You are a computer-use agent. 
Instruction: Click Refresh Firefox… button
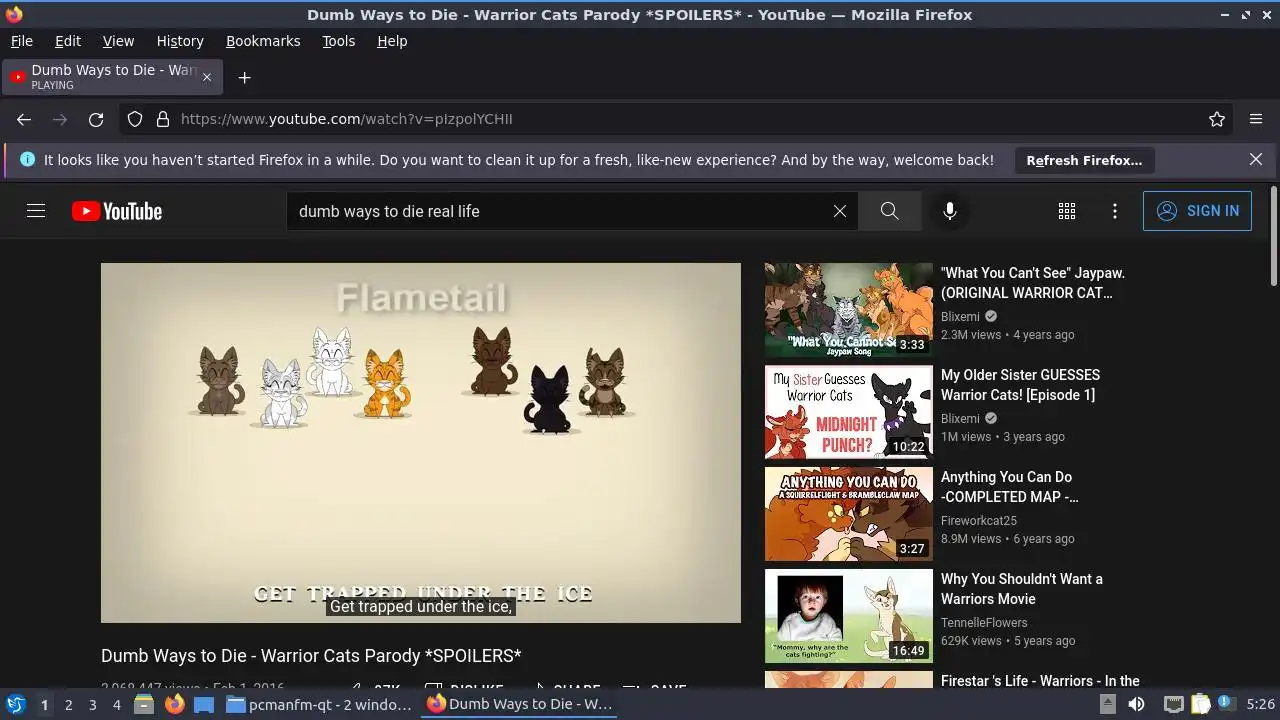[1084, 160]
